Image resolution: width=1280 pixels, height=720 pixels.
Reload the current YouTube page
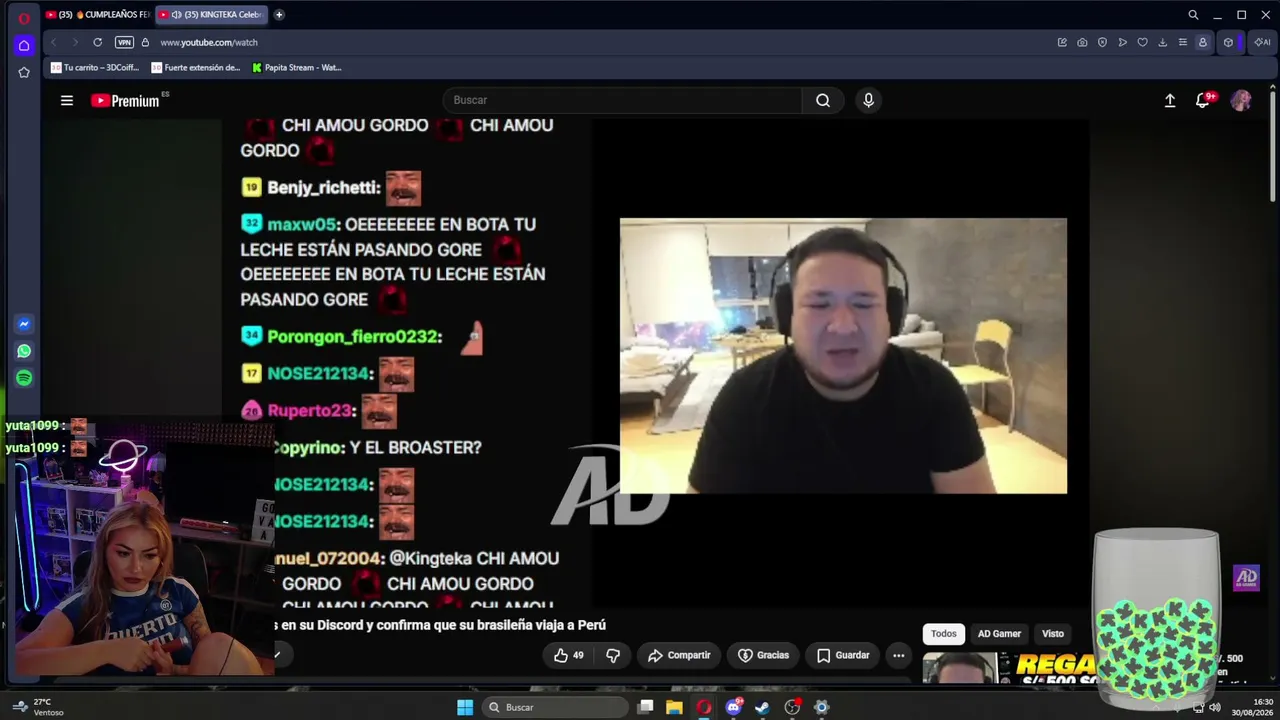[97, 42]
